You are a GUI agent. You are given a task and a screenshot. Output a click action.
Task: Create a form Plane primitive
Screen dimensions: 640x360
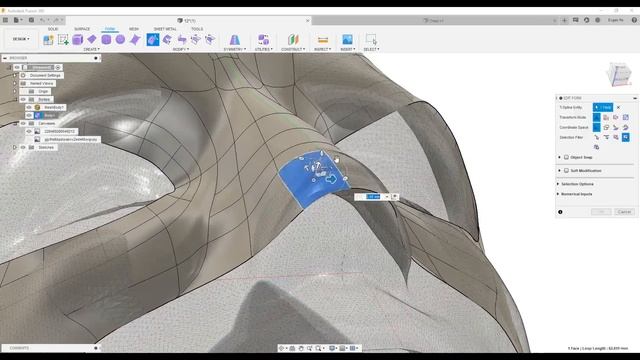pos(92,40)
